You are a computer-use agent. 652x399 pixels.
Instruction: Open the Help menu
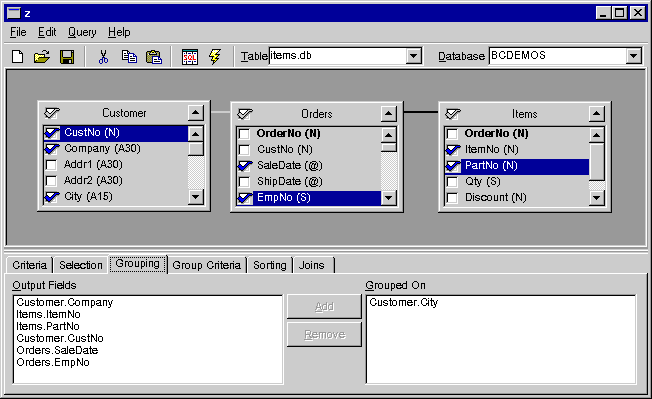coord(119,32)
